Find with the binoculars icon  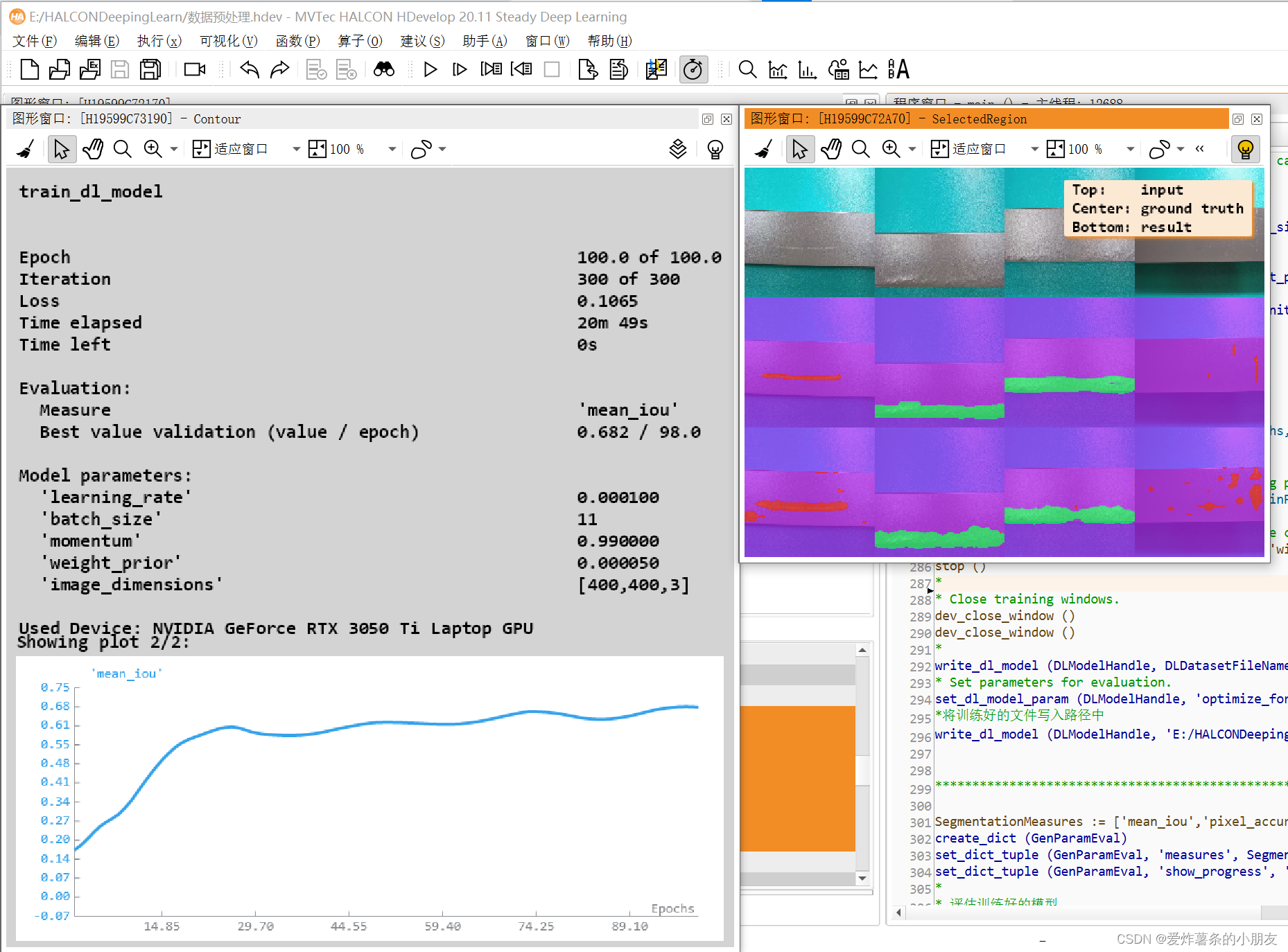[384, 69]
